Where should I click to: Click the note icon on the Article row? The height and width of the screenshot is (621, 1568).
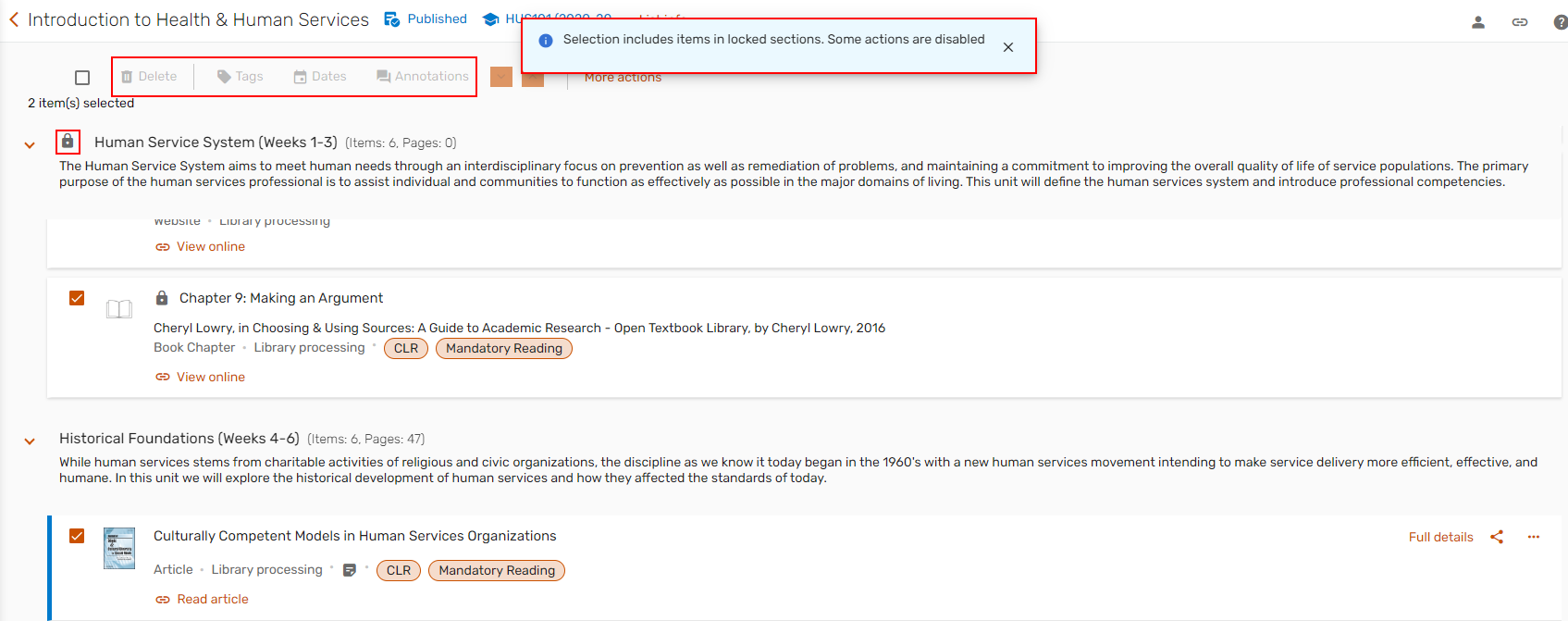[x=350, y=570]
